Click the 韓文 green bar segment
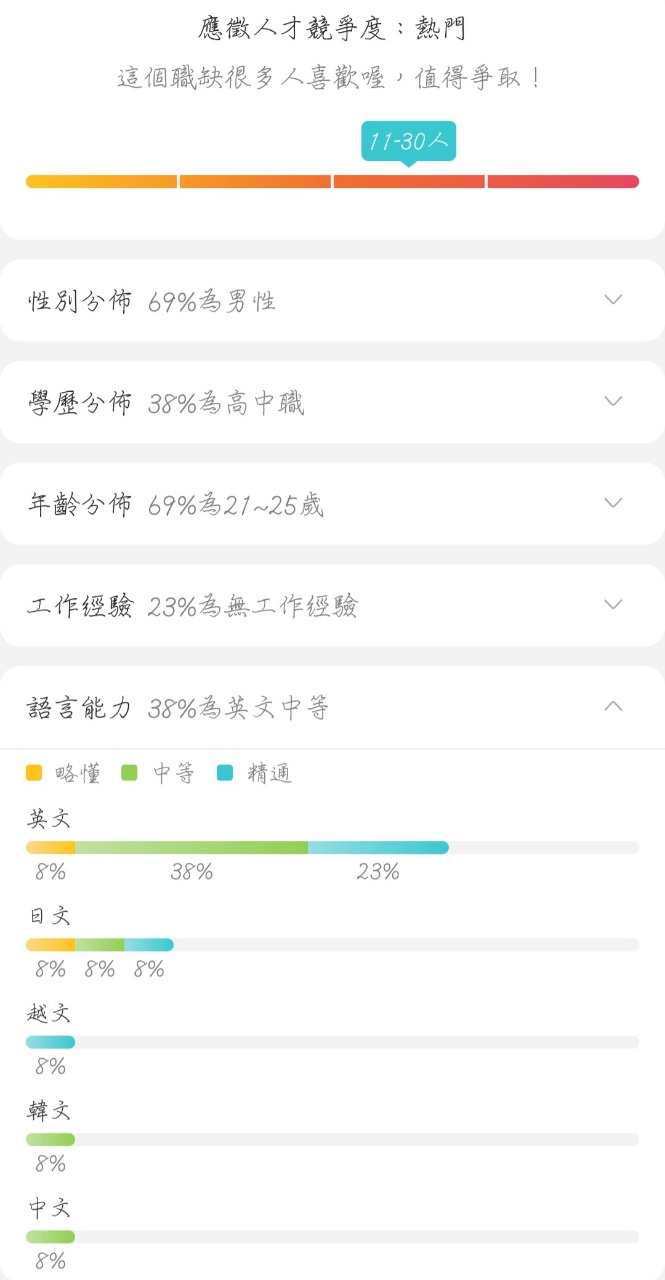Viewport: 665px width, 1280px height. point(50,1139)
